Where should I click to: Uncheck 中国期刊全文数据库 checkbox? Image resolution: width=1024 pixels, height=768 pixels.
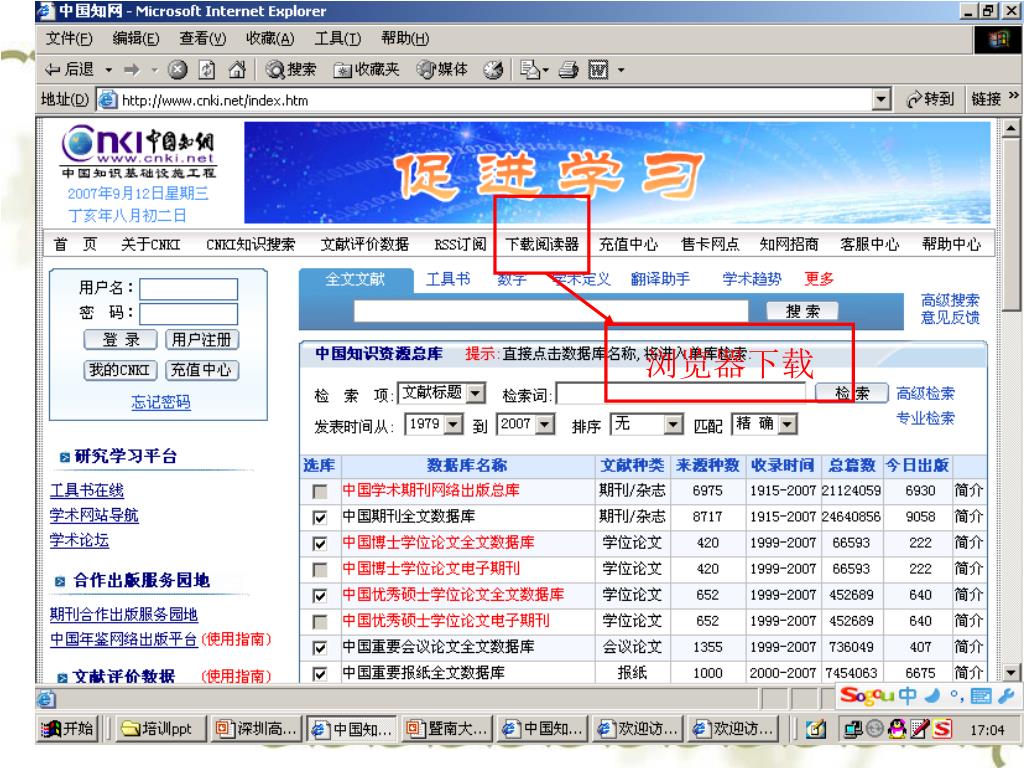click(x=320, y=517)
